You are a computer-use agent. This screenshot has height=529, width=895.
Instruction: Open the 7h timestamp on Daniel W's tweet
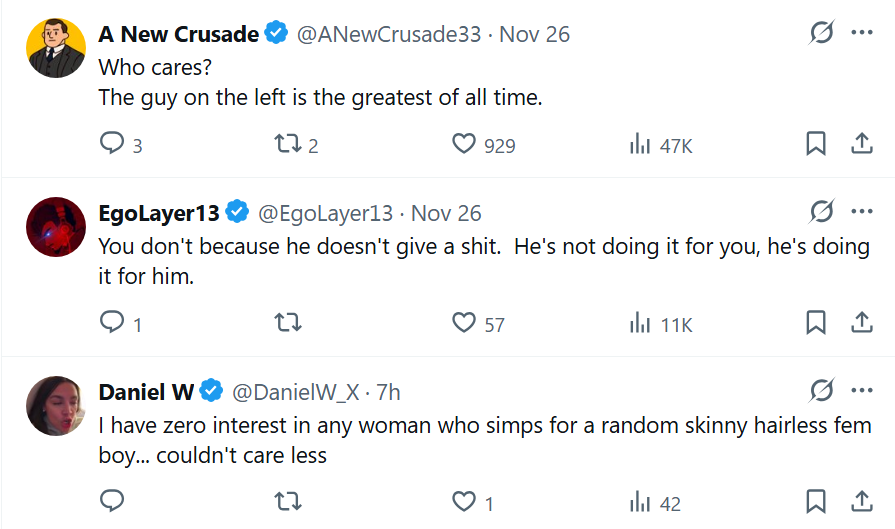coord(388,393)
